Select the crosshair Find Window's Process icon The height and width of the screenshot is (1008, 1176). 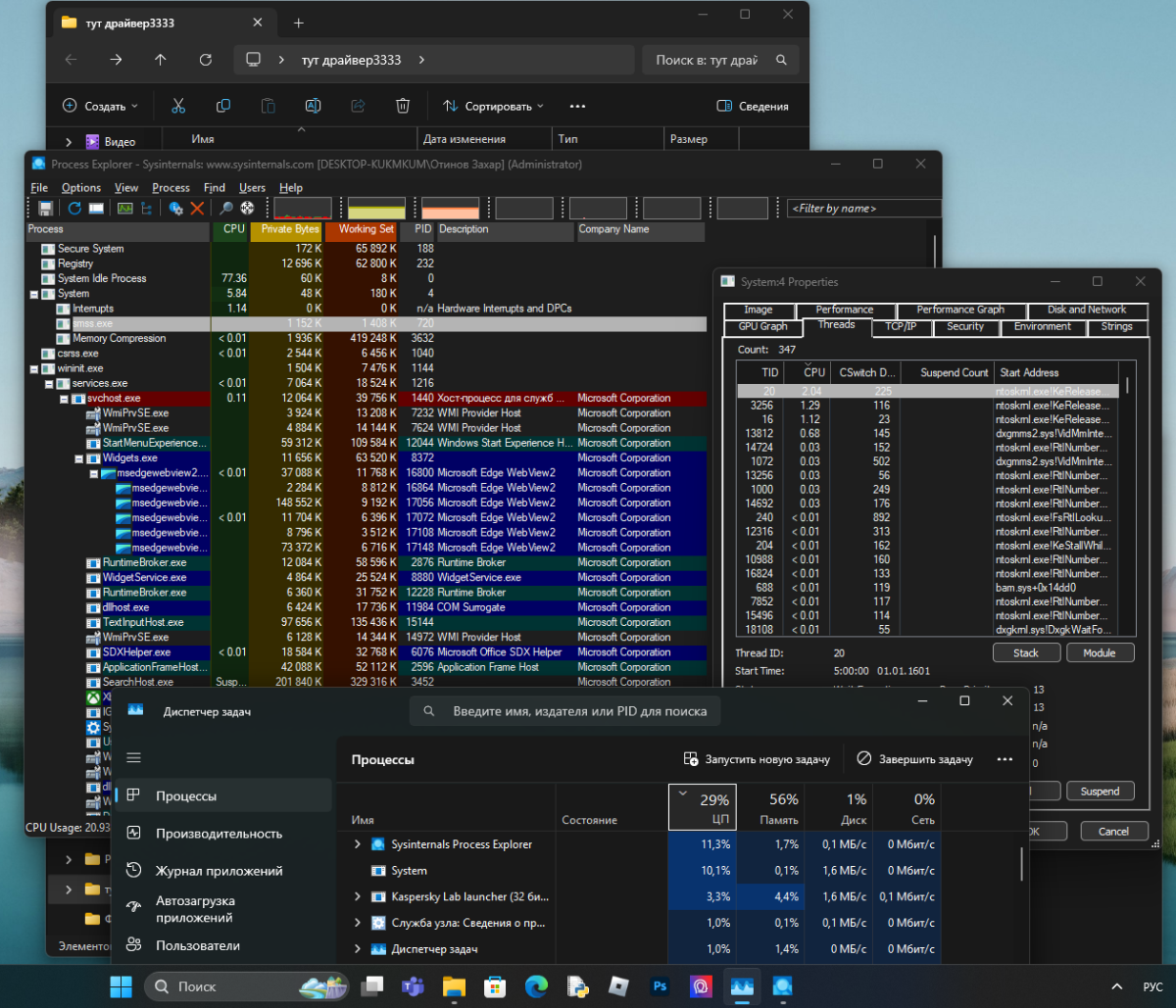[x=247, y=208]
